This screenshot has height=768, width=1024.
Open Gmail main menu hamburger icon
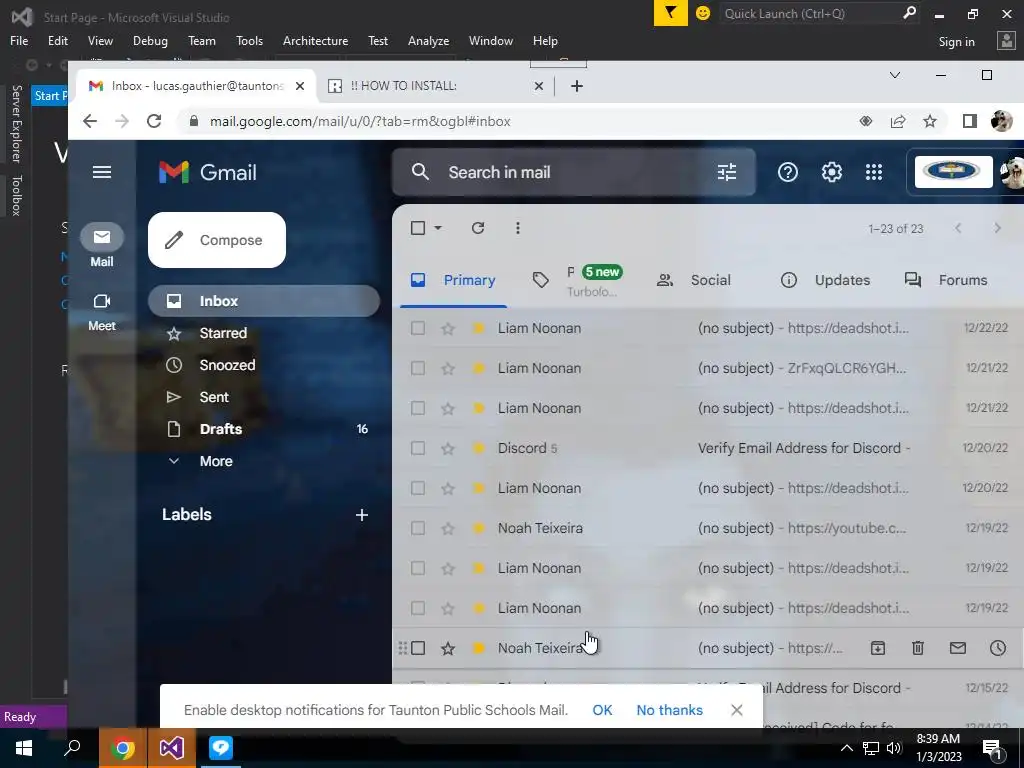point(102,172)
